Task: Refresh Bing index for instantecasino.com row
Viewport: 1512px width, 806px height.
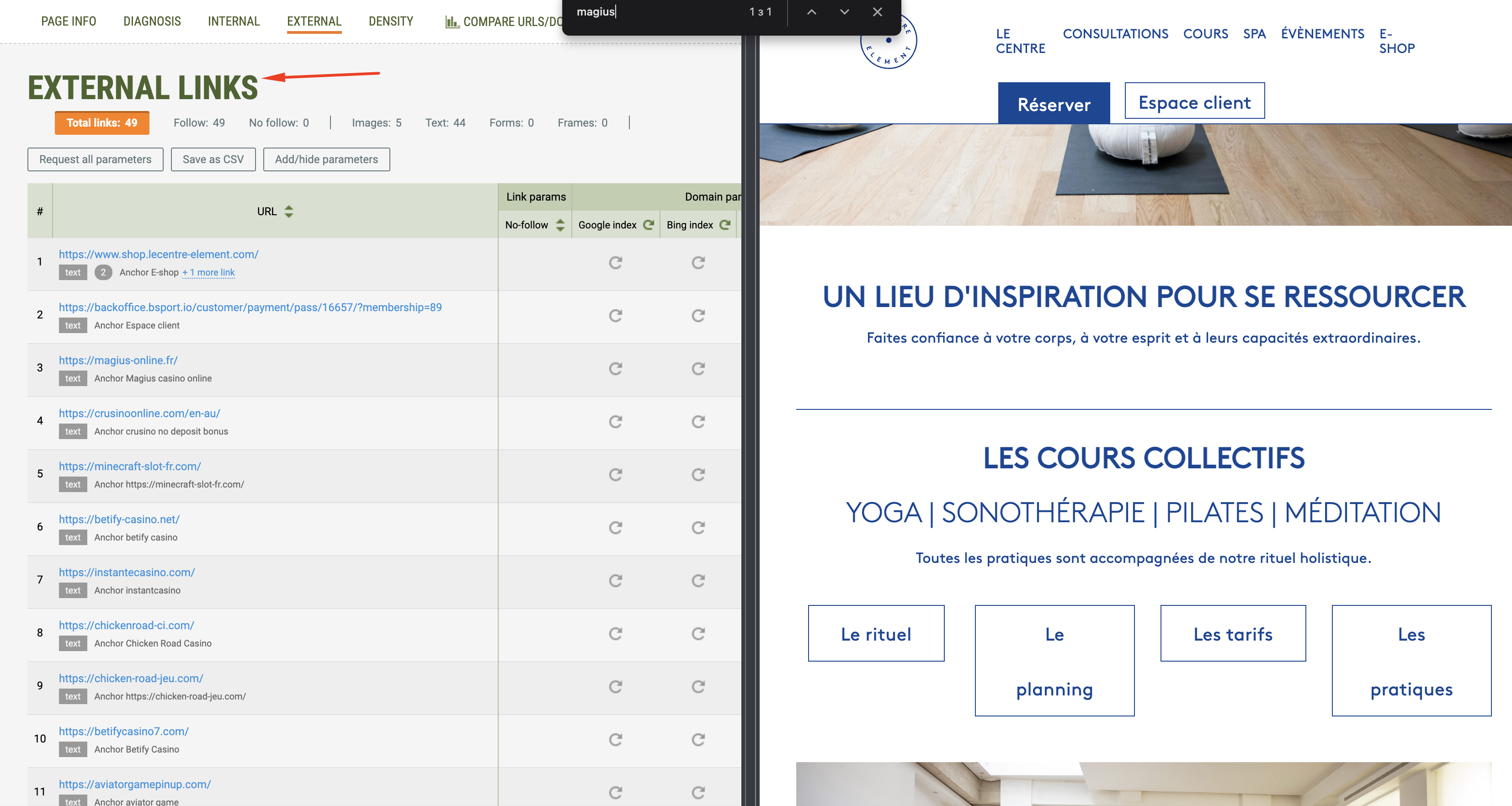Action: (x=698, y=580)
